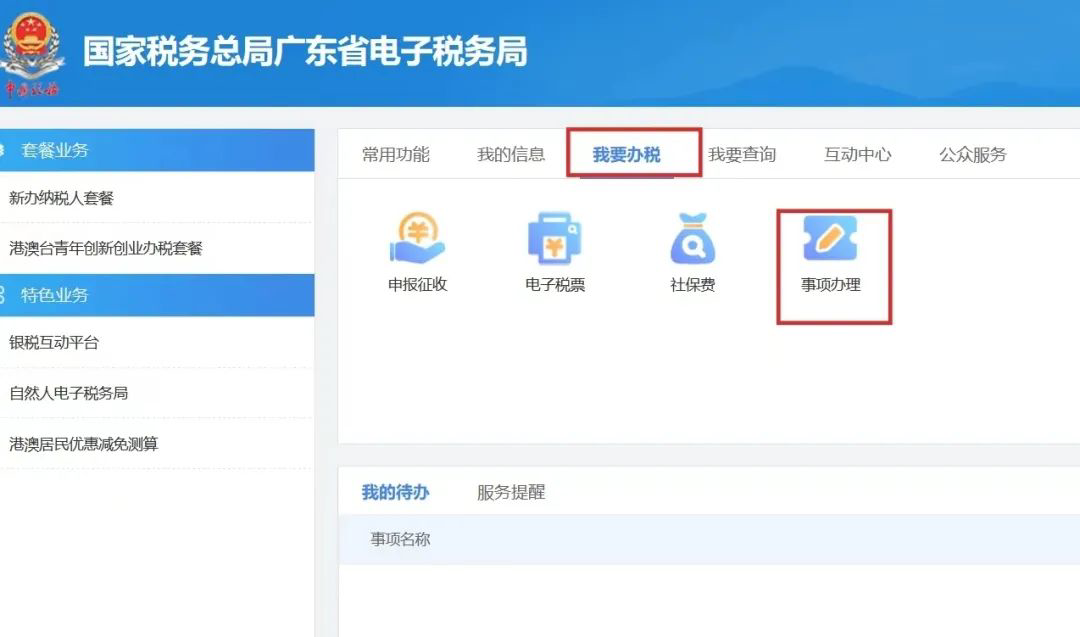Go to 自然人电子税务局
Image resolution: width=1080 pixels, height=637 pixels.
coord(69,393)
